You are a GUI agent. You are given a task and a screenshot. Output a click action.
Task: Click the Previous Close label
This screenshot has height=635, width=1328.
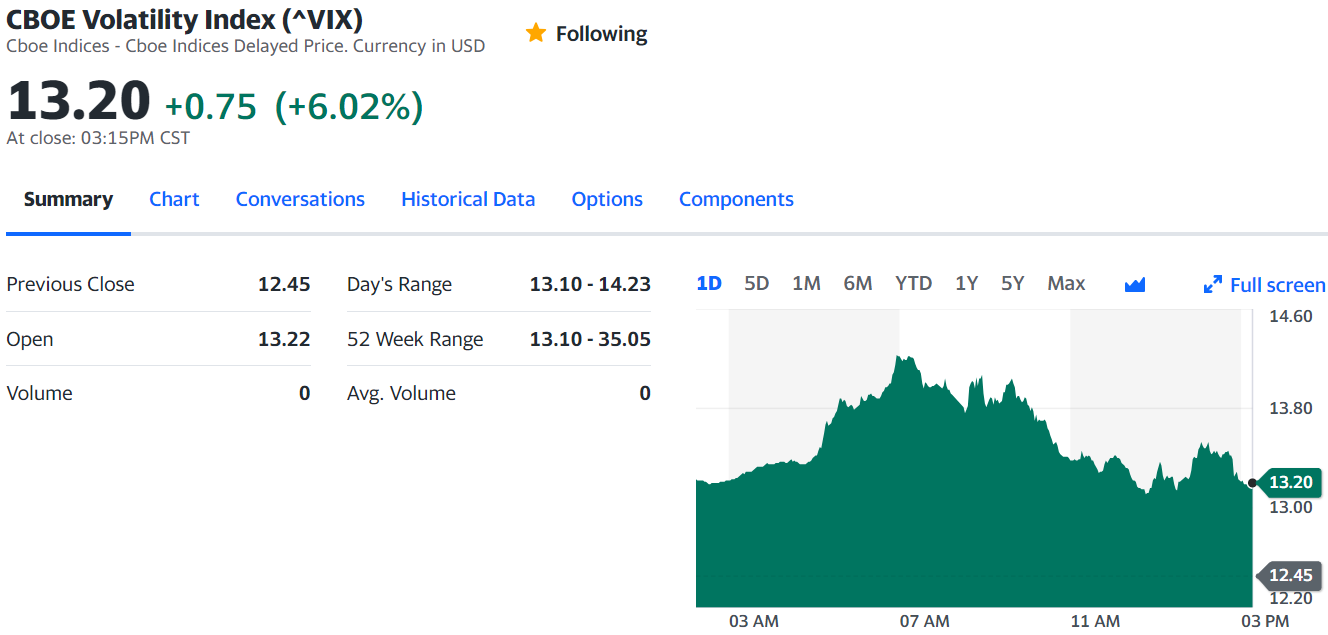pyautogui.click(x=70, y=284)
